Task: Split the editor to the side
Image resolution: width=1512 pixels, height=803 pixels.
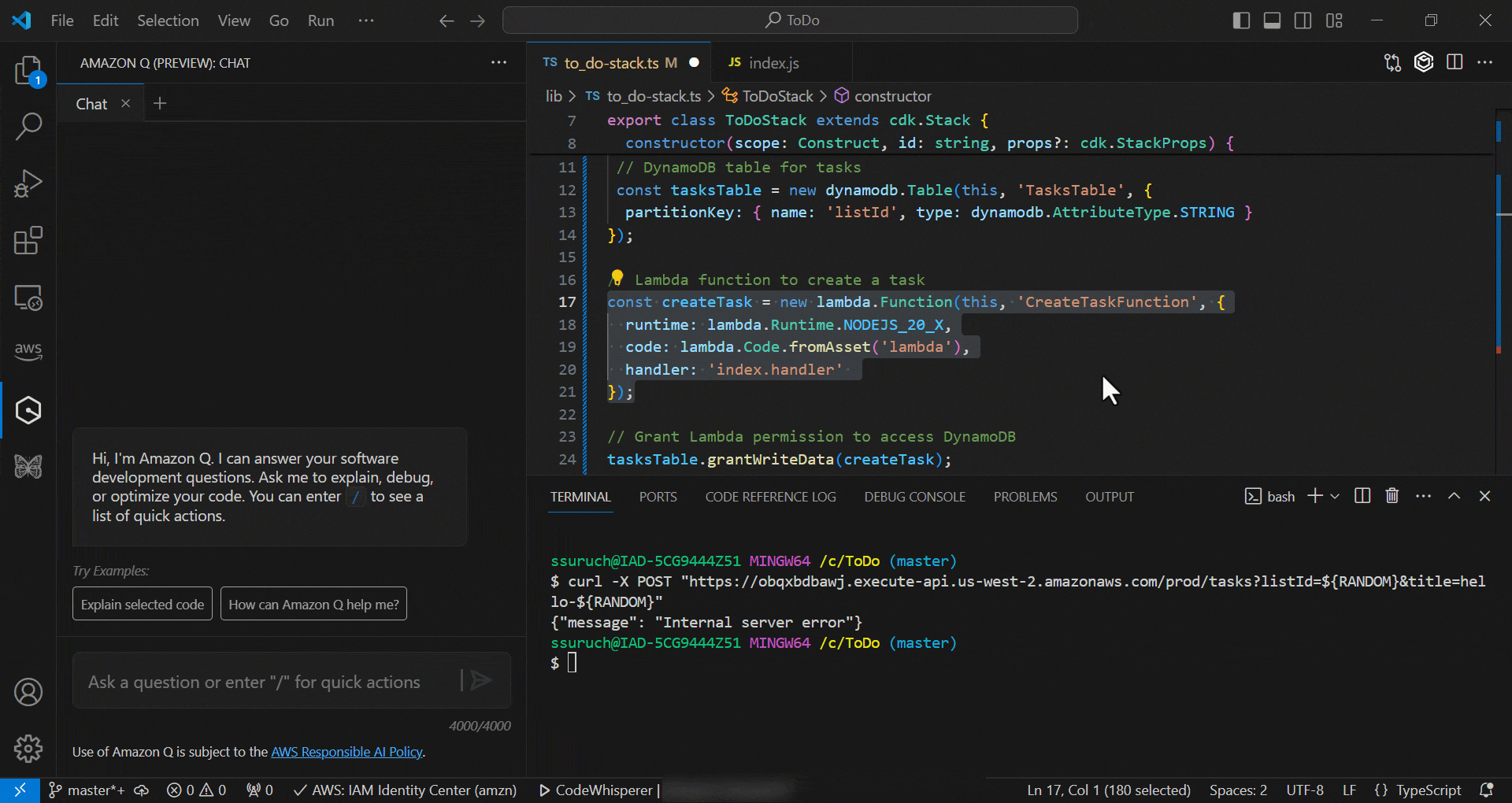Action: point(1455,62)
